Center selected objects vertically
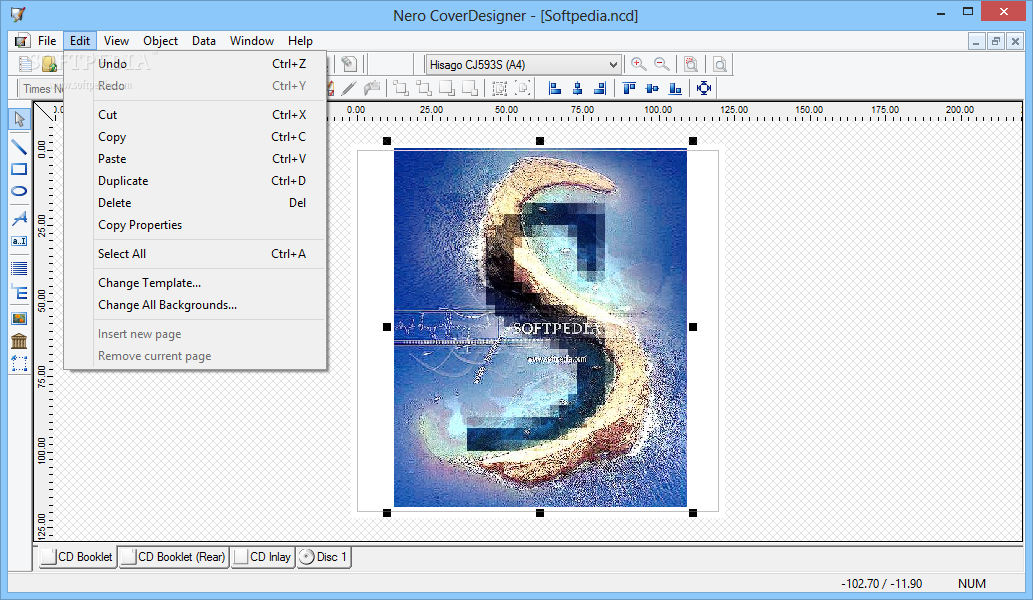 click(x=652, y=88)
